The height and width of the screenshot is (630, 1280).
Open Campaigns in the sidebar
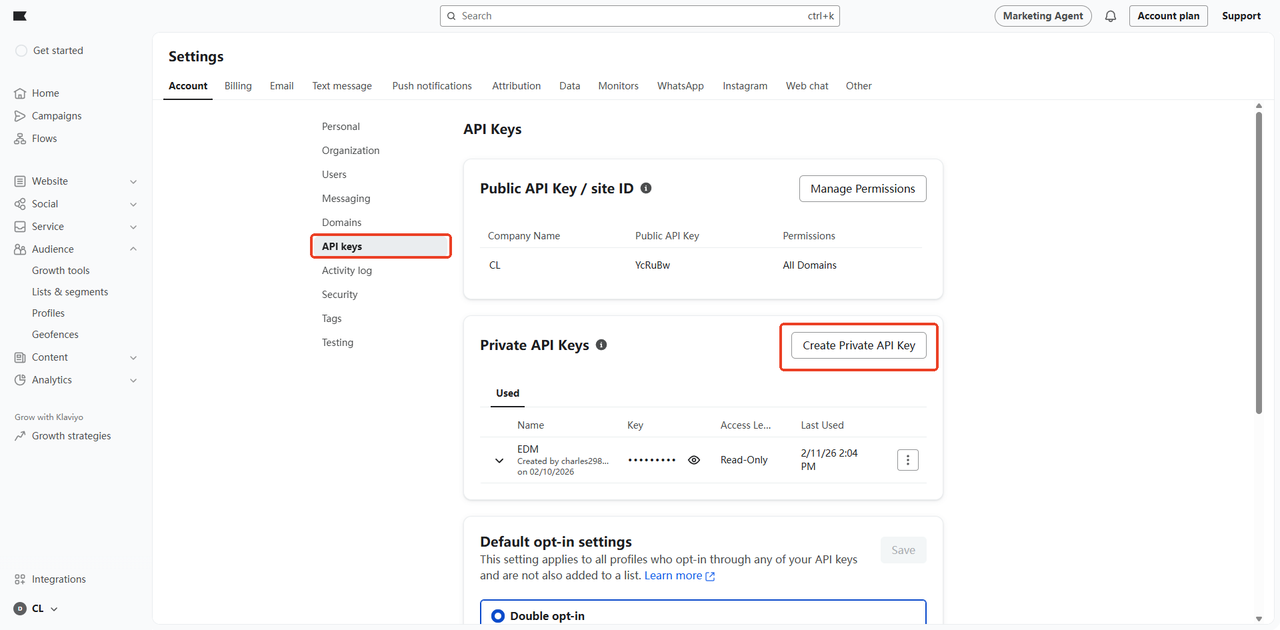click(56, 116)
